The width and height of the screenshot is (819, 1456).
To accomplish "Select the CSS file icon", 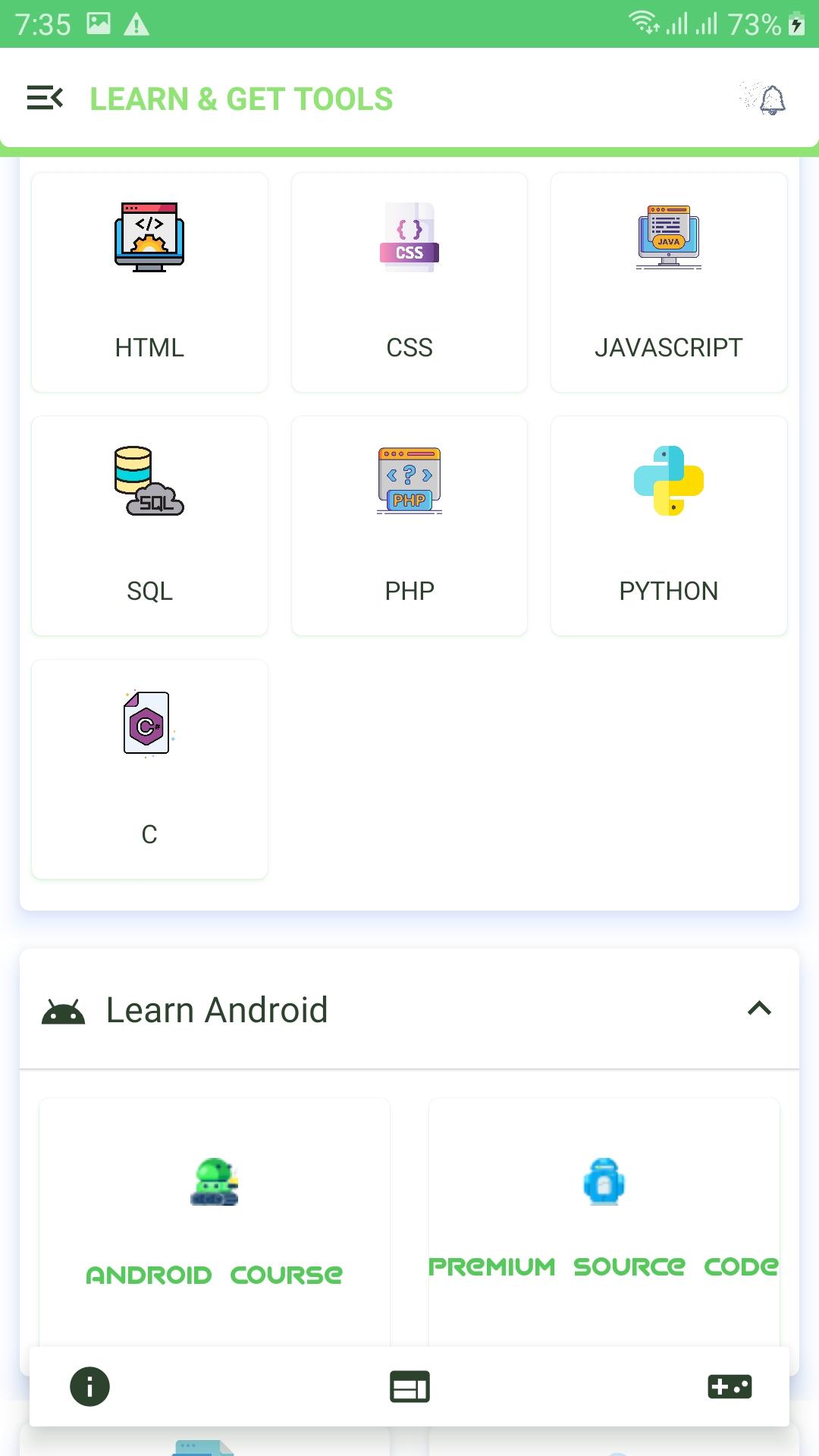I will click(409, 237).
